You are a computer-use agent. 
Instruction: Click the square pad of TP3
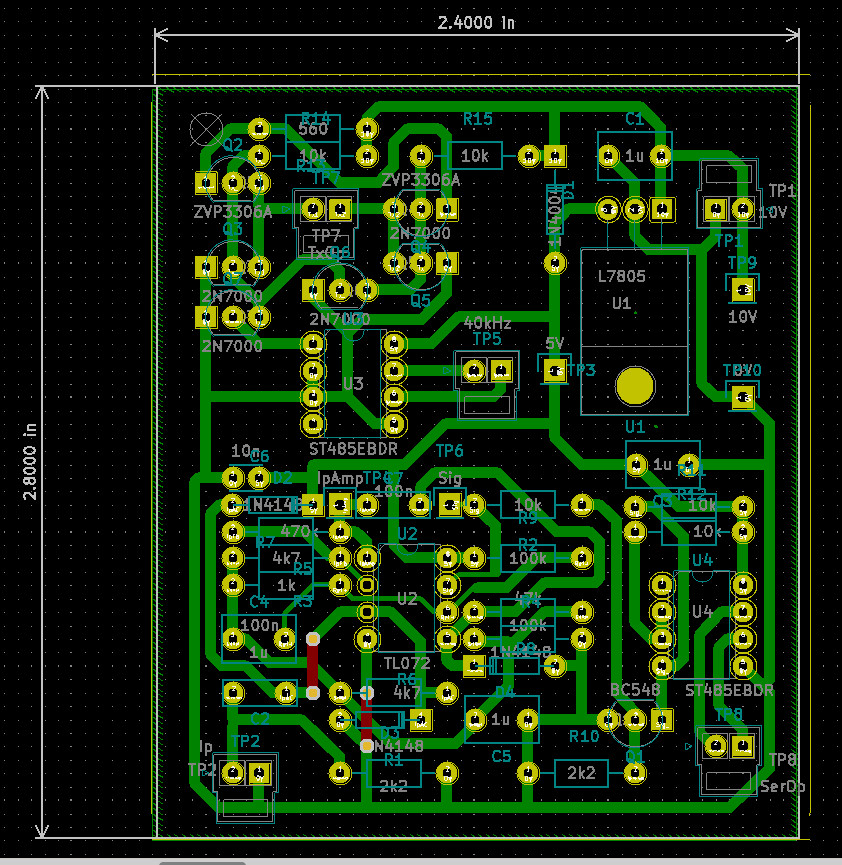555,371
